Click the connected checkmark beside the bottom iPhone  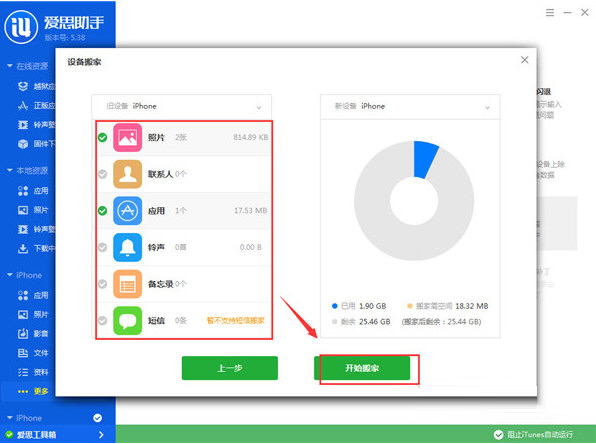[97, 418]
